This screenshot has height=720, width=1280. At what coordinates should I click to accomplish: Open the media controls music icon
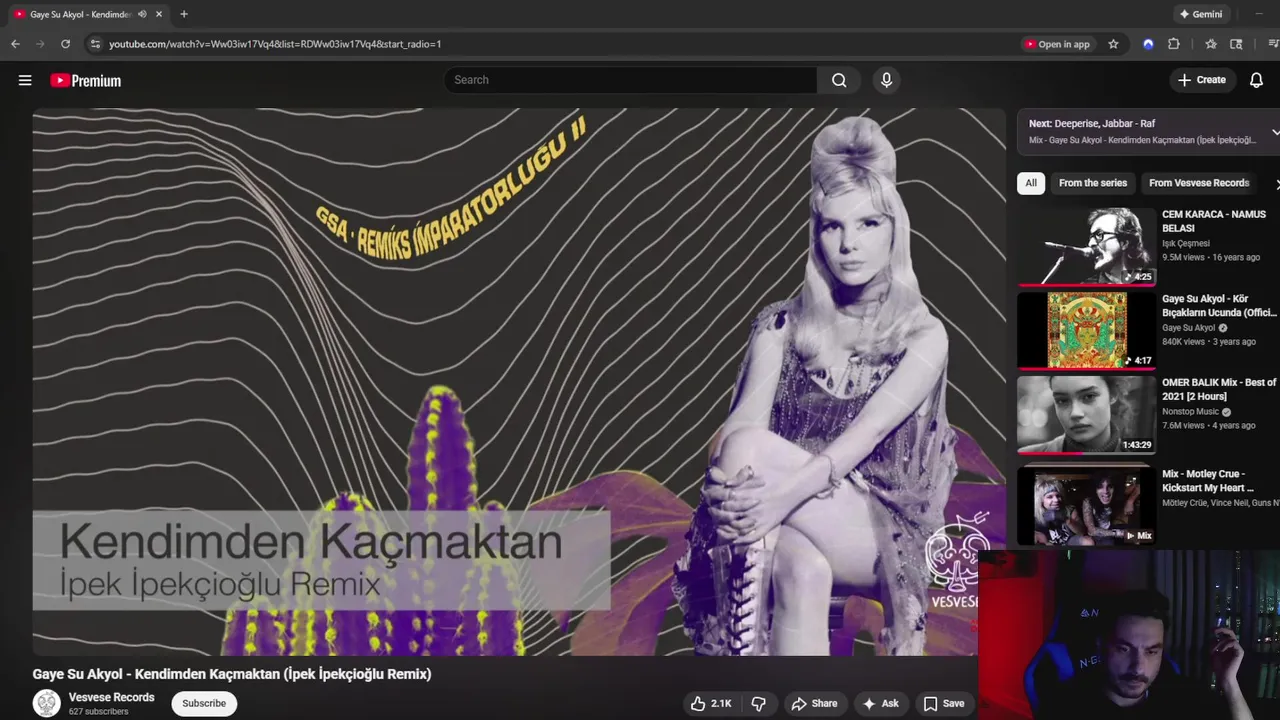pos(1272,44)
